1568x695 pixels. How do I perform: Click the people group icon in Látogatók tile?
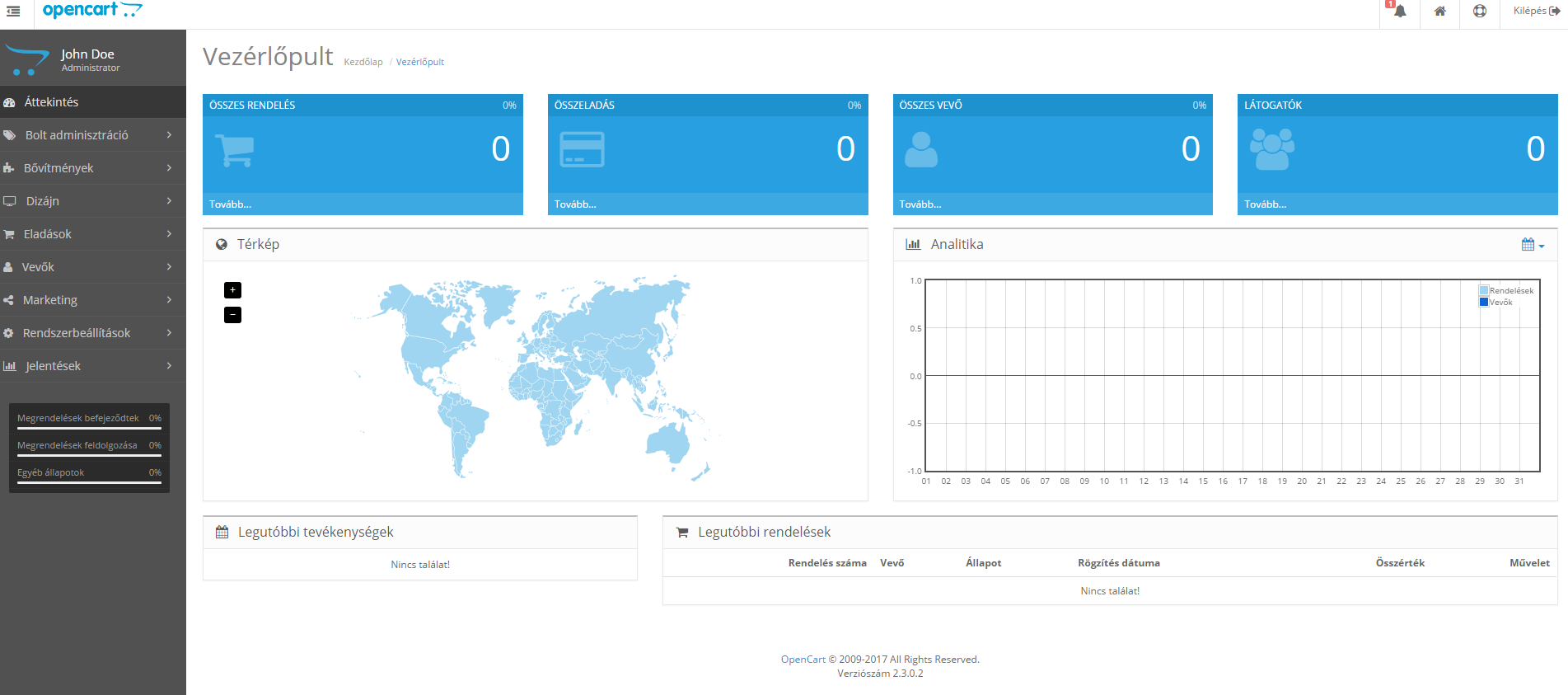pyautogui.click(x=1272, y=149)
